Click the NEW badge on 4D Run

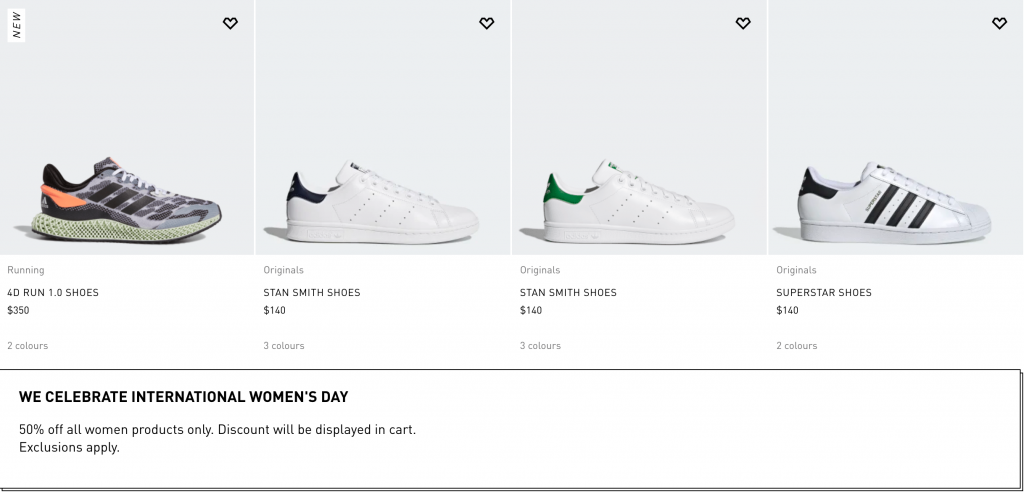click(16, 25)
